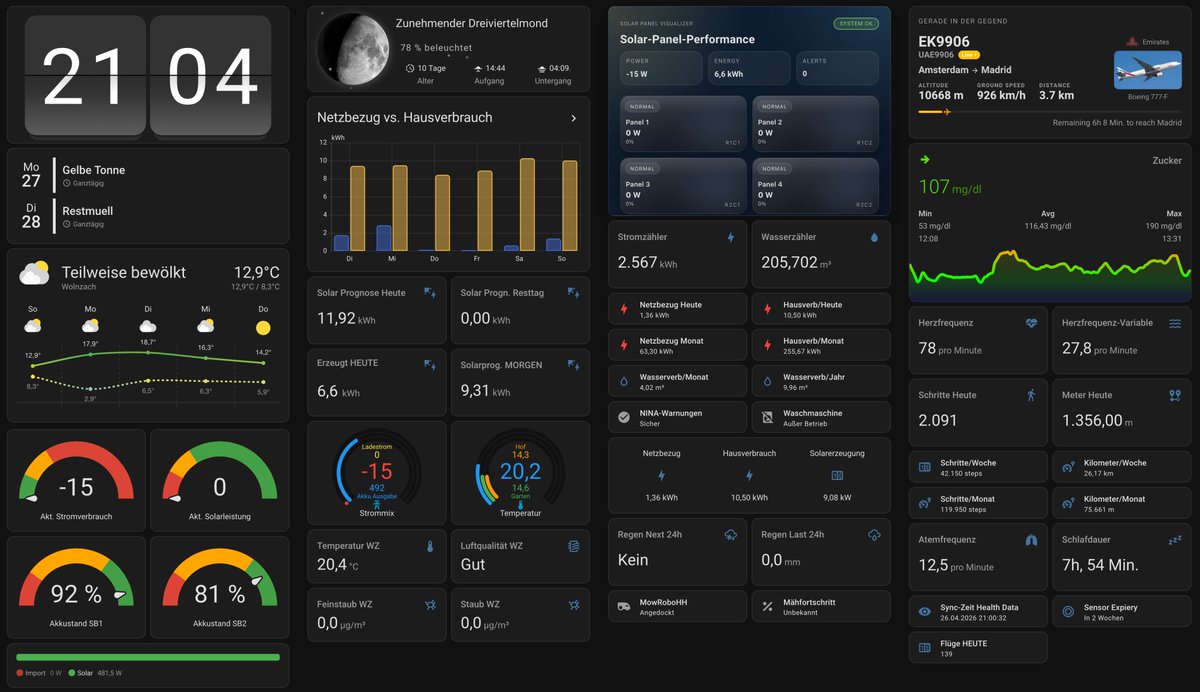Click the Meter Heute distance icon
The image size is (1200, 692).
tap(1175, 395)
